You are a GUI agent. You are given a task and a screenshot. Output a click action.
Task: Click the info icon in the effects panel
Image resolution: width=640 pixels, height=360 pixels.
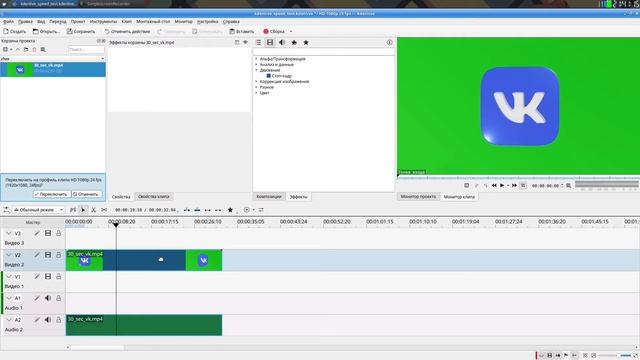pyautogui.click(x=389, y=42)
